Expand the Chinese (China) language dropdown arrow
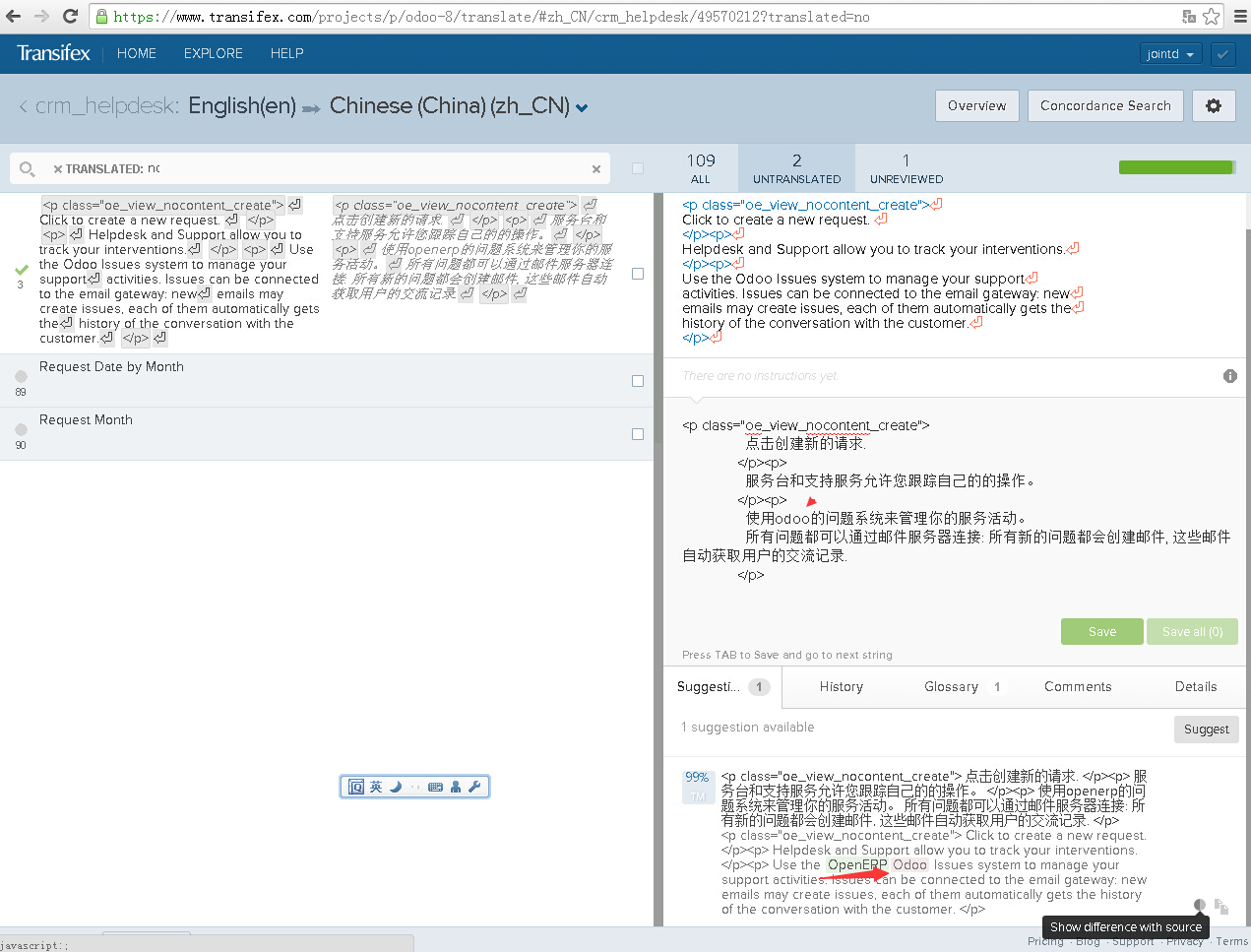Viewport: 1251px width, 952px height. click(x=582, y=108)
